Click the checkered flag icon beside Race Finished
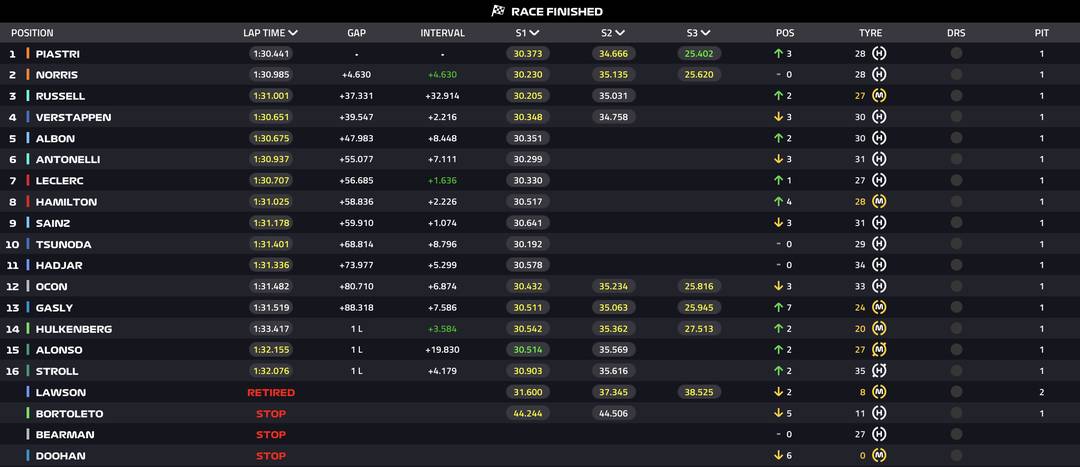The height and width of the screenshot is (467, 1080). point(497,11)
